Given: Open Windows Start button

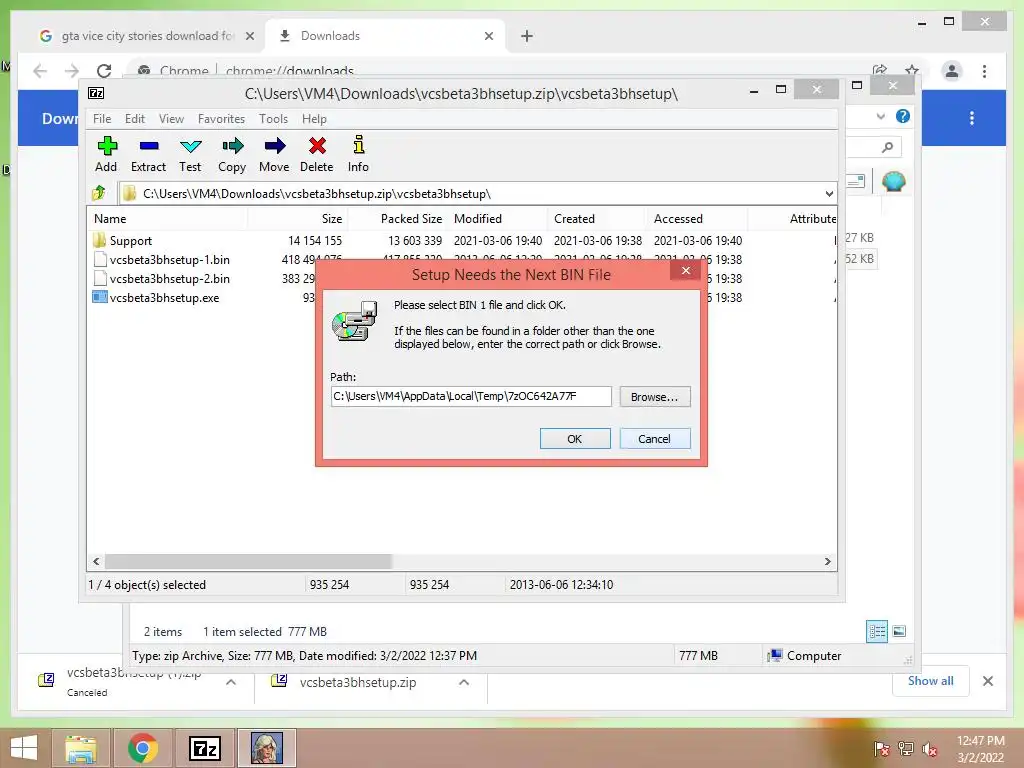Looking at the screenshot, I should click(24, 748).
